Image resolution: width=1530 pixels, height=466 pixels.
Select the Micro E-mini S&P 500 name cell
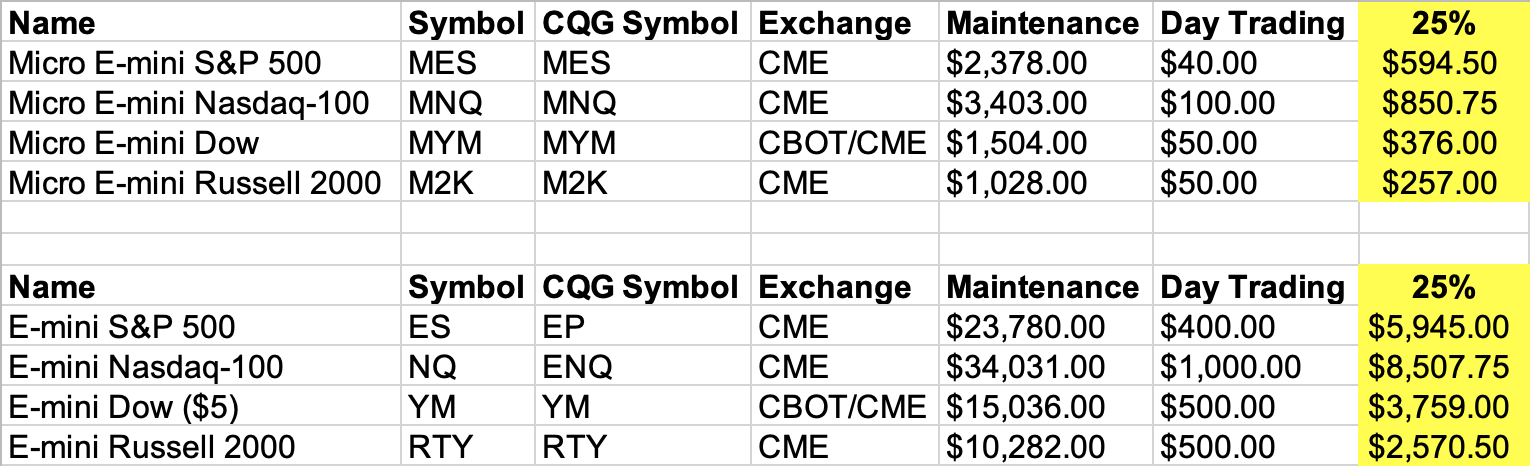(165, 64)
